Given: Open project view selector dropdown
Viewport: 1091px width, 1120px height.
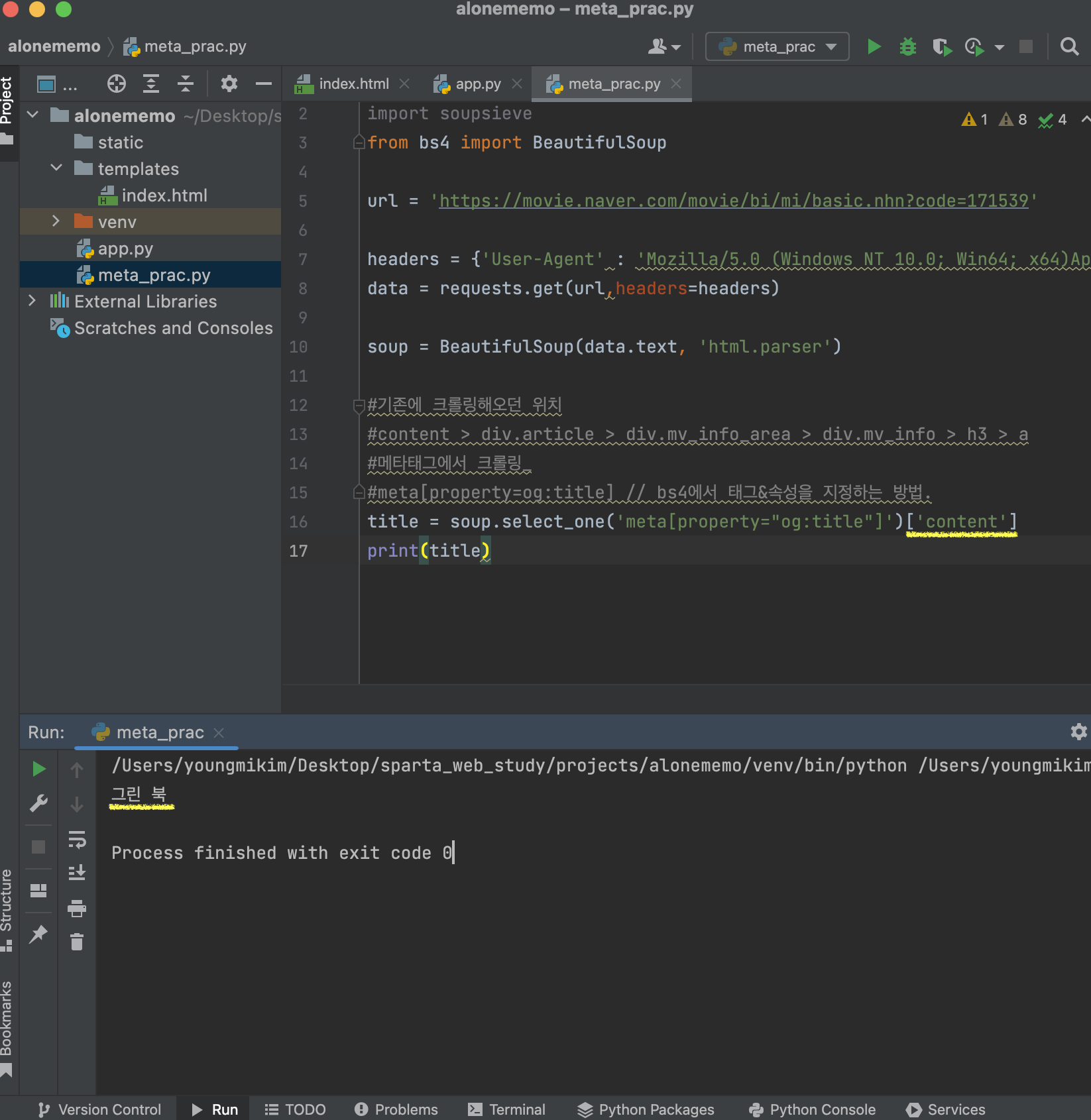Looking at the screenshot, I should [x=57, y=85].
